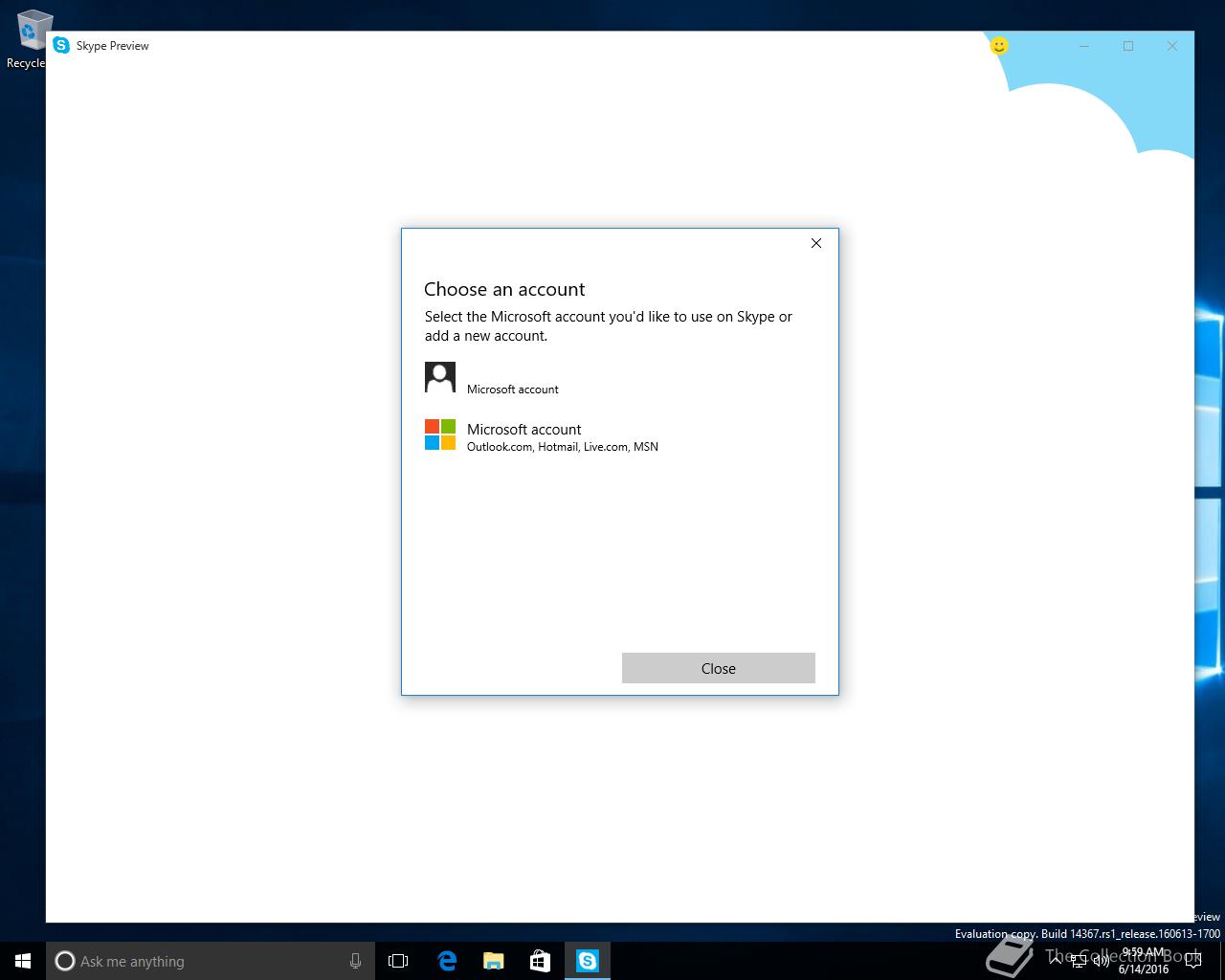Click the Cortana 'Ask me anything' search box

click(x=211, y=961)
